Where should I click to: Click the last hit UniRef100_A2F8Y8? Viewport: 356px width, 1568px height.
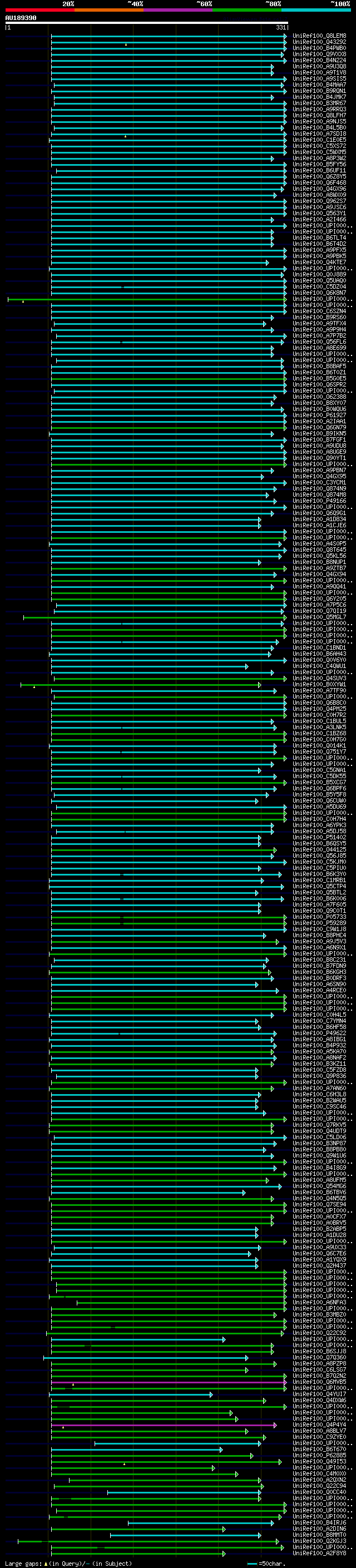click(x=319, y=1553)
